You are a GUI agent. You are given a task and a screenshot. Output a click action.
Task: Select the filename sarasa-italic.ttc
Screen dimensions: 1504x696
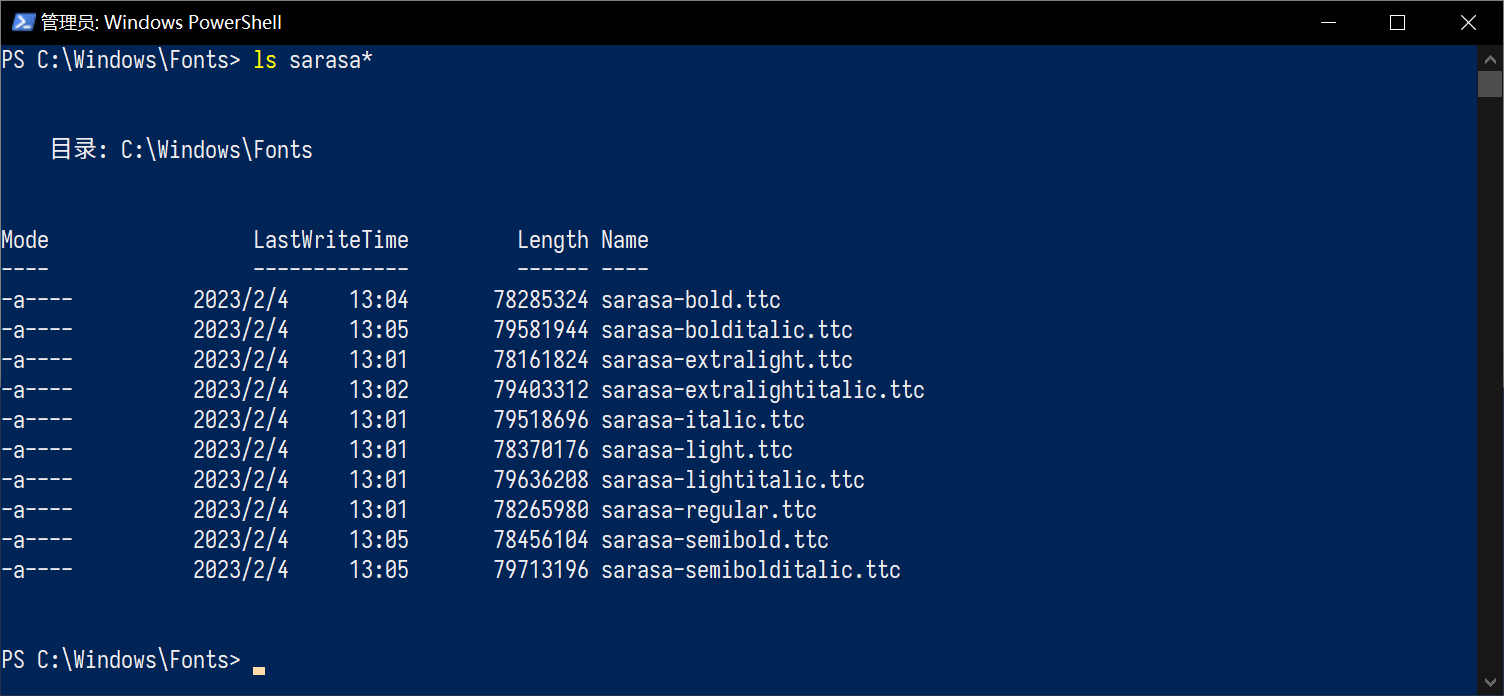[x=702, y=419]
